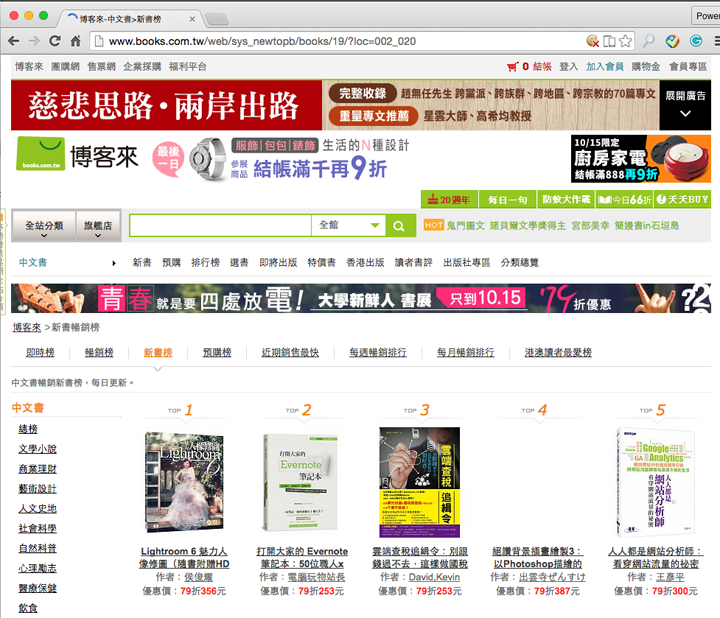Open the 全站分類 dropdown
This screenshot has height=618, width=720.
(x=44, y=225)
